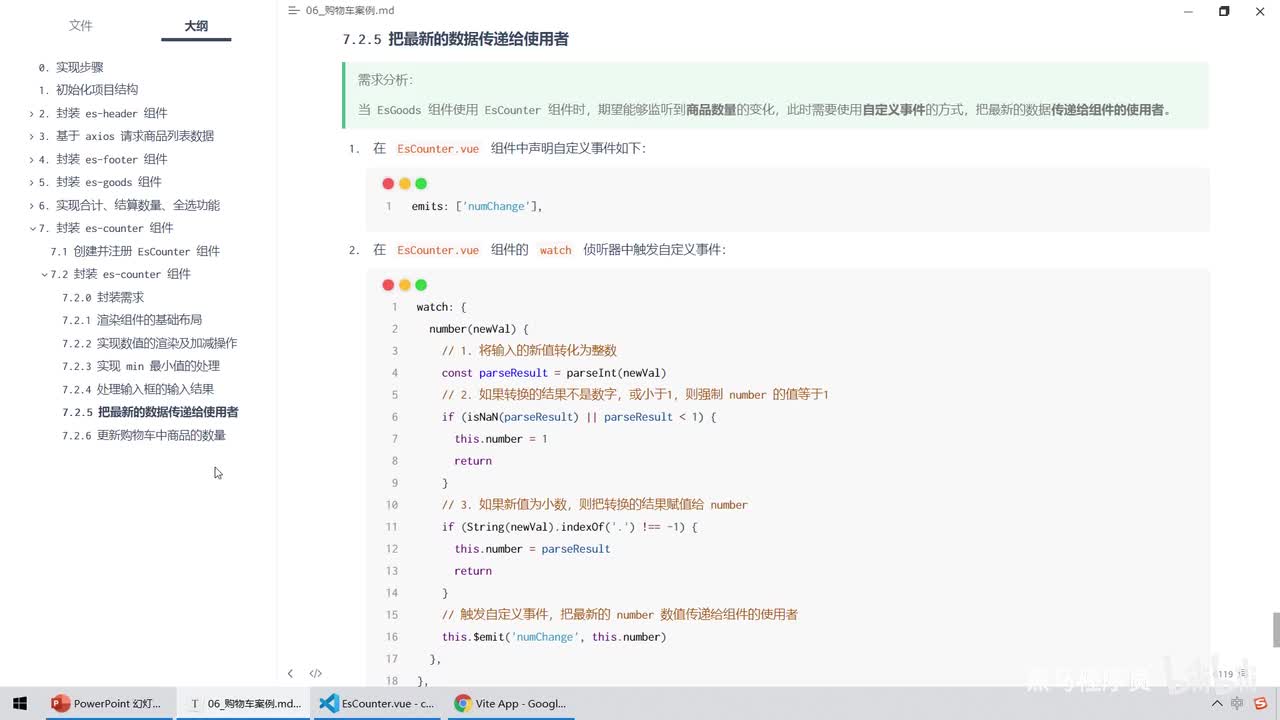Toggle source code mode icon

pyautogui.click(x=315, y=674)
